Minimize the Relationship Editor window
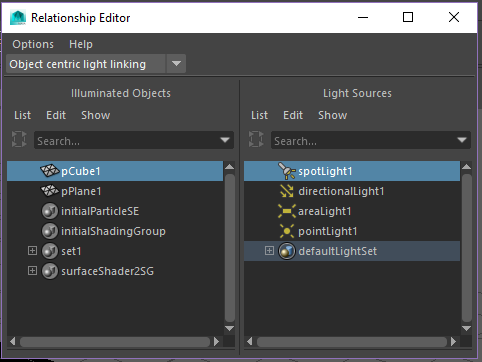The height and width of the screenshot is (362, 482). point(363,17)
